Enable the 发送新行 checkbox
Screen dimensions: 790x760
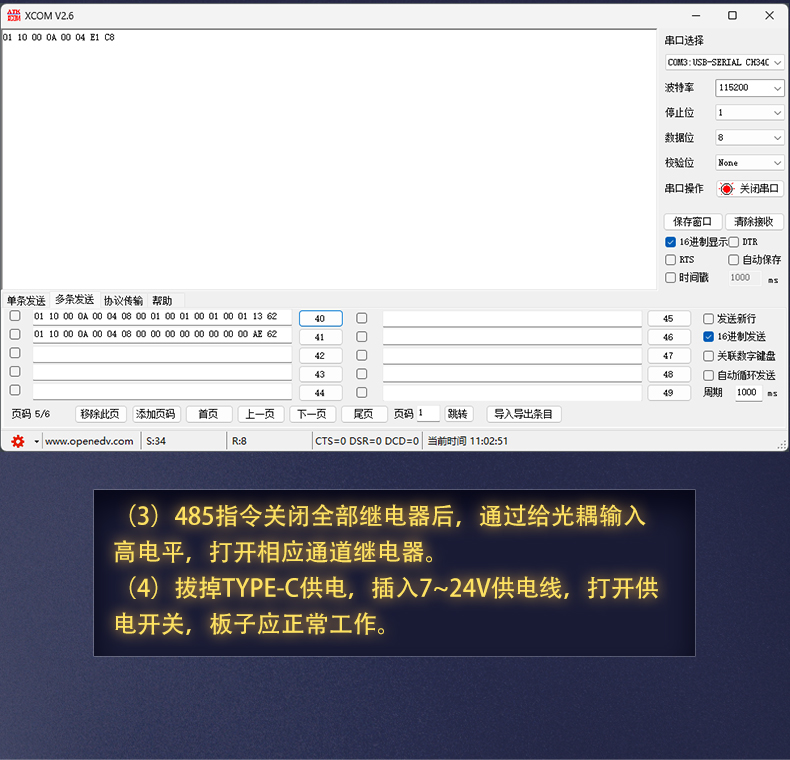709,319
